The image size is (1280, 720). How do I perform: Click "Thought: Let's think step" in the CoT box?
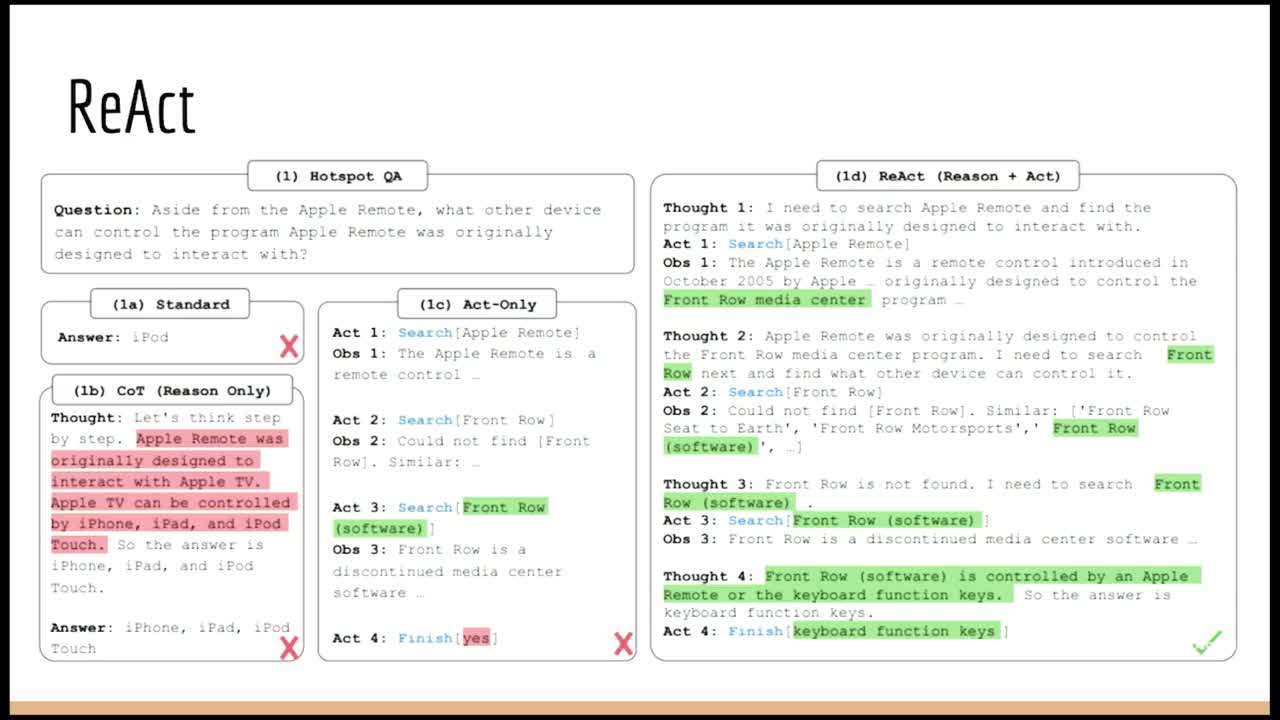point(166,418)
